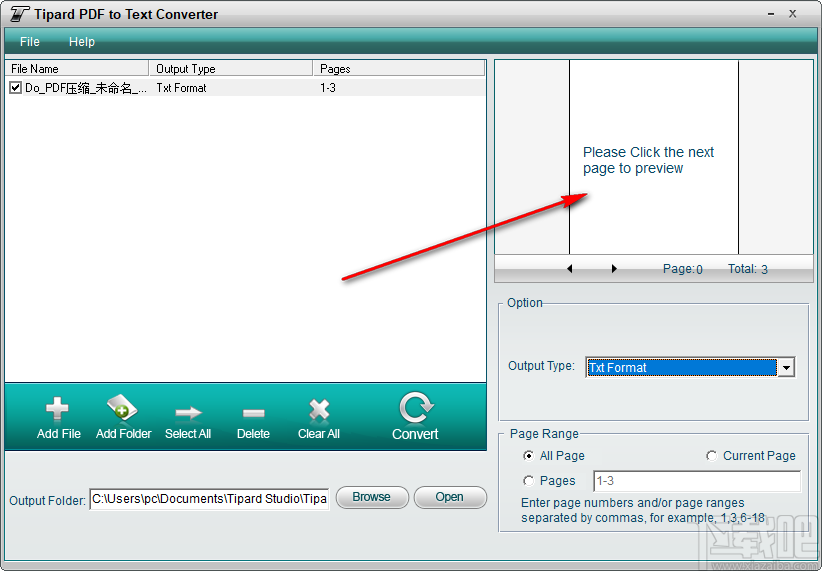Click the preview page area
This screenshot has width=822, height=571.
[654, 157]
